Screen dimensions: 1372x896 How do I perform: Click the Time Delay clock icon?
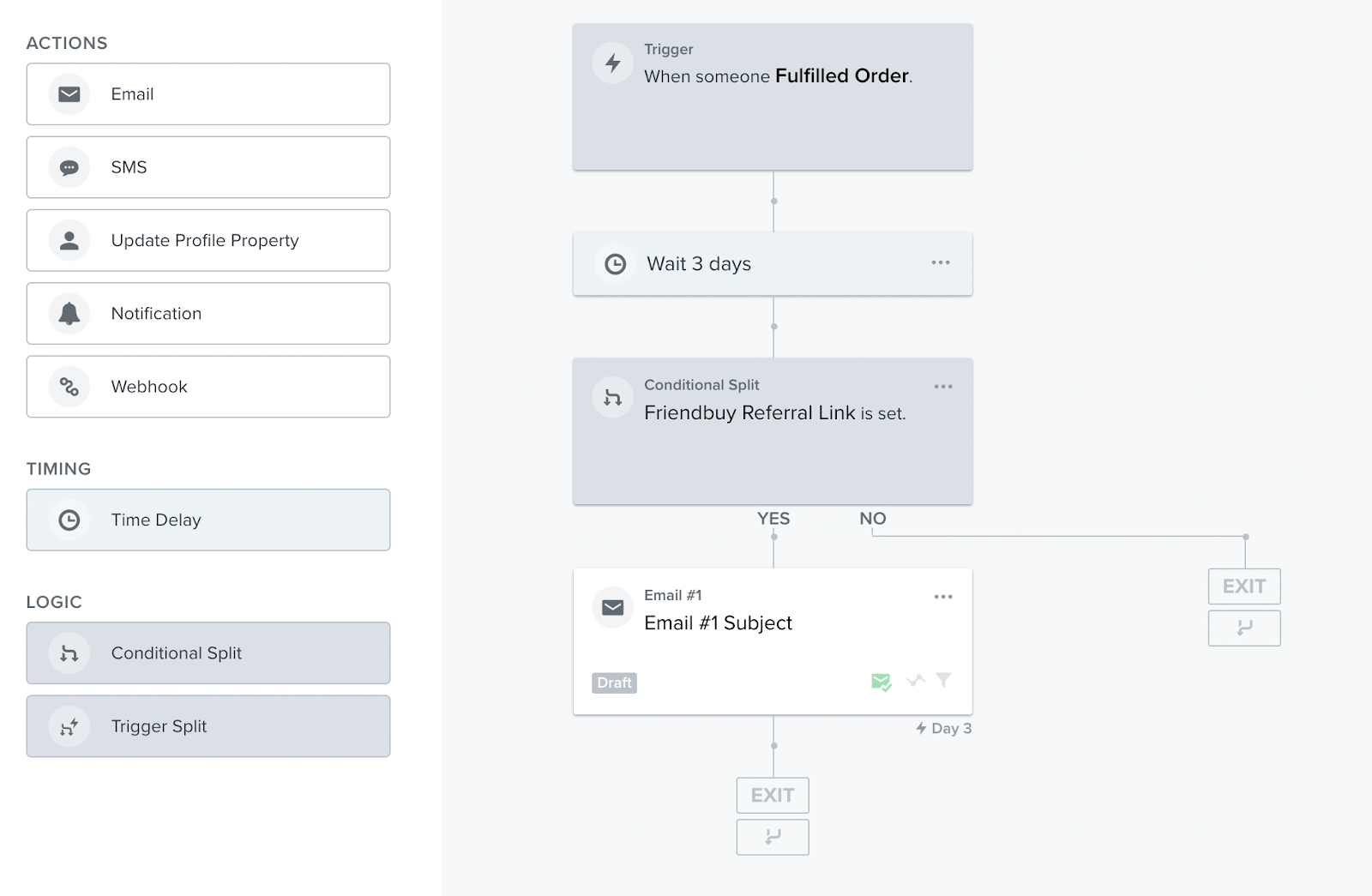click(x=69, y=520)
